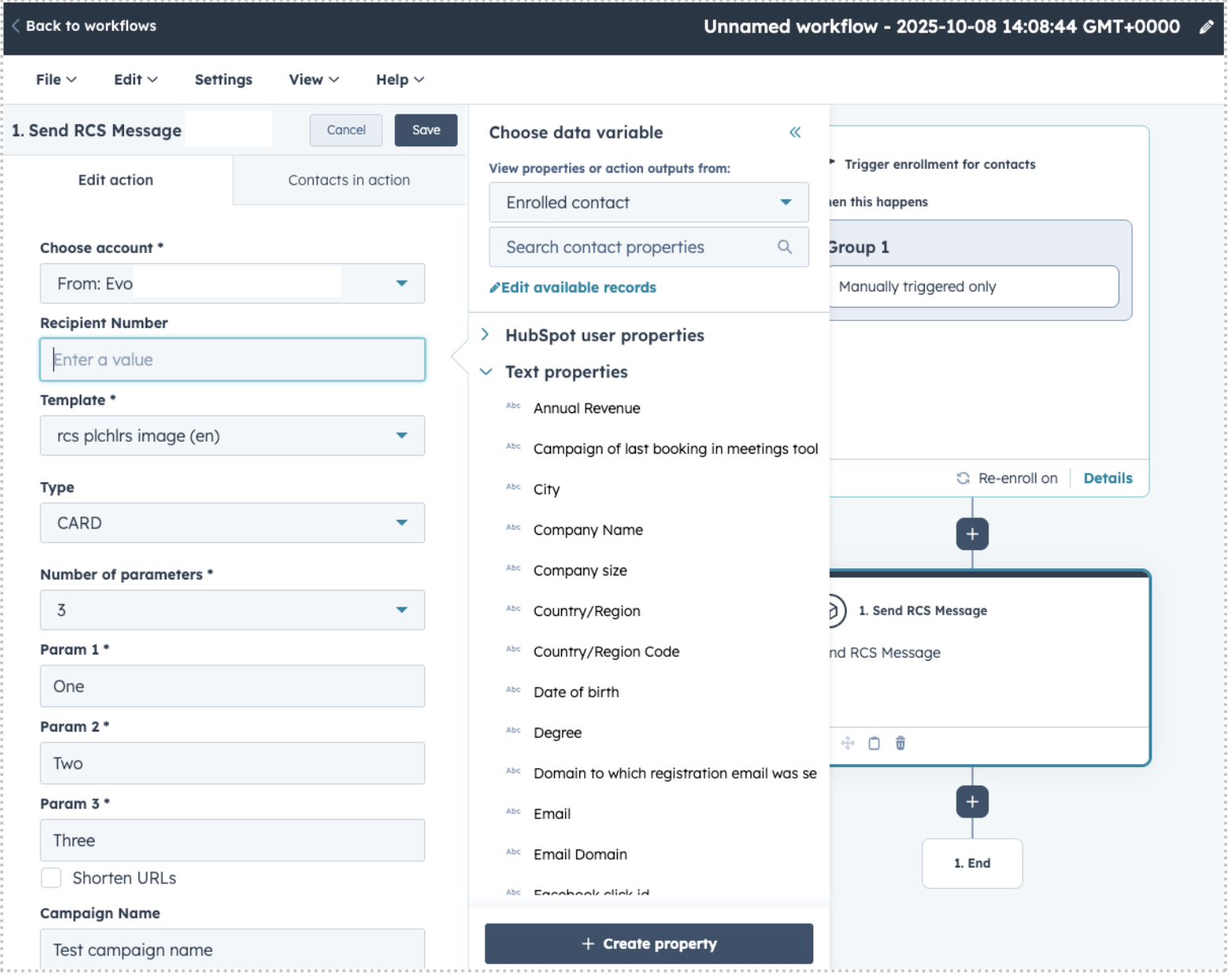Click the move icon on RCS action
Viewport: 1232px width, 979px height.
point(848,743)
